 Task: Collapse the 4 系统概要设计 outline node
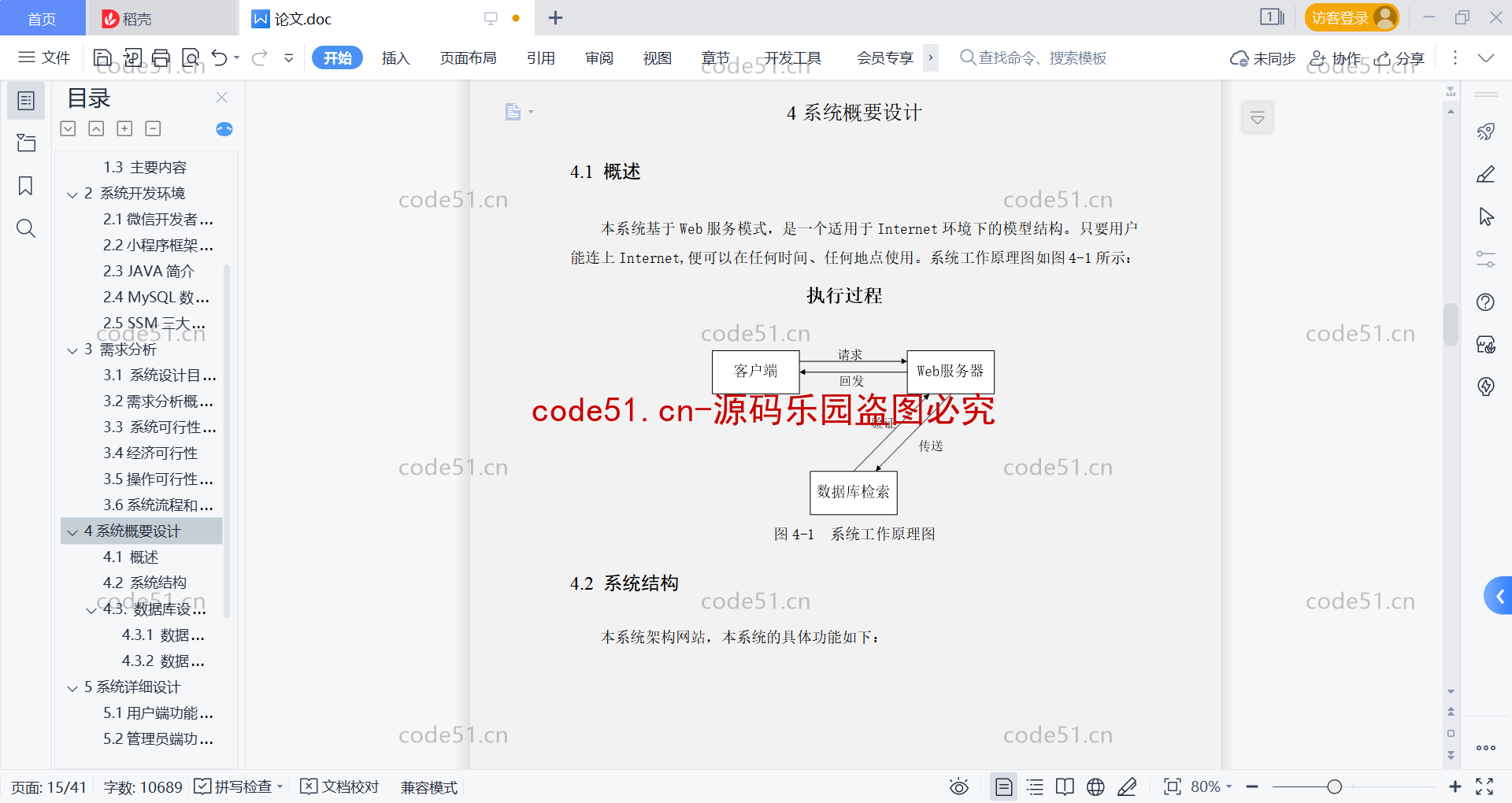coord(72,532)
